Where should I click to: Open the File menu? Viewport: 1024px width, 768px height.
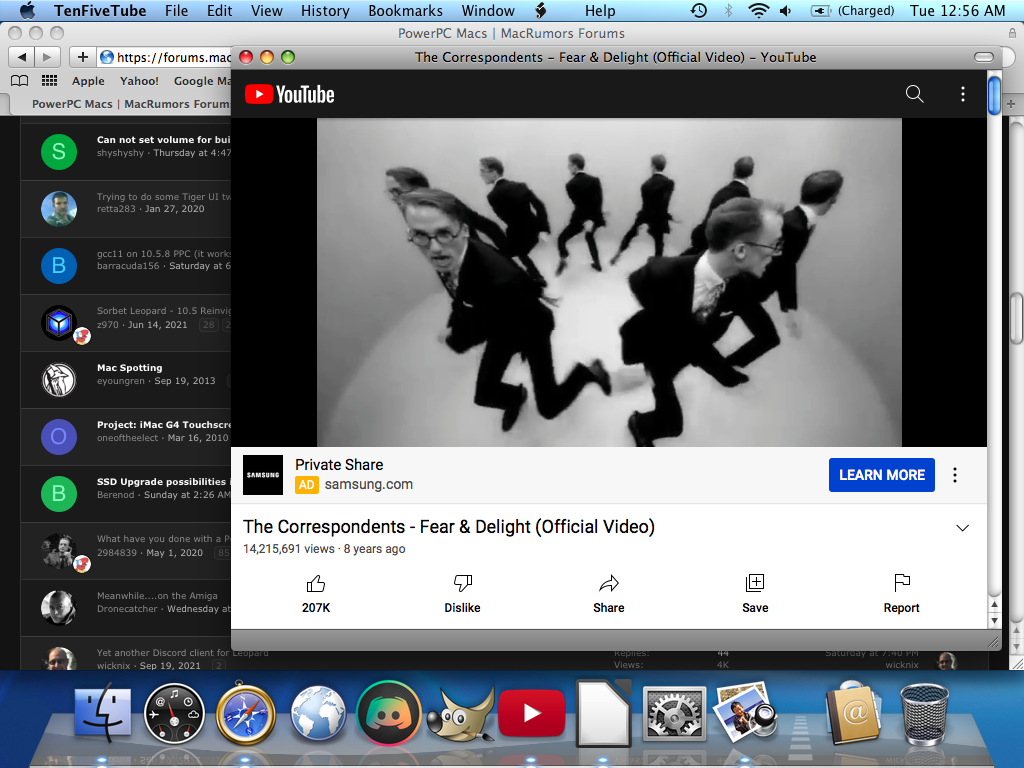pos(176,10)
